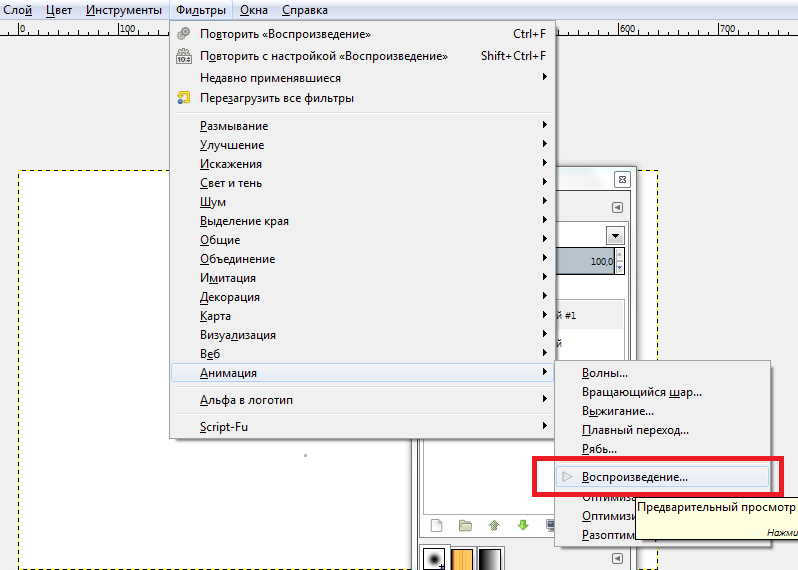The width and height of the screenshot is (798, 570).
Task: Click the play icon beside Воспроизведение
Action: point(567,477)
